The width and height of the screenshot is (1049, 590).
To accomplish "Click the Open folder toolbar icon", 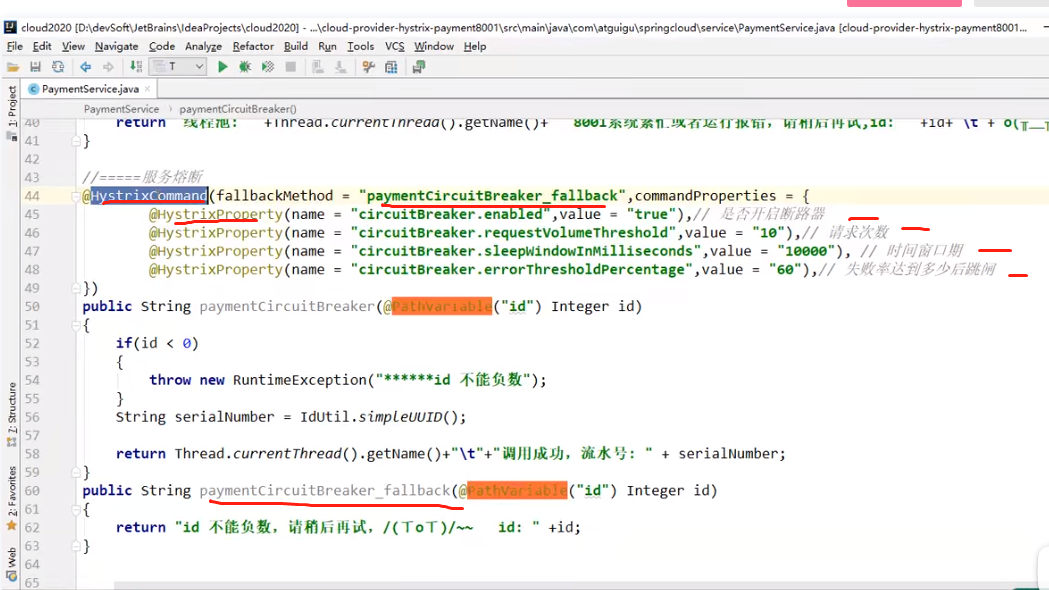I will click(13, 67).
